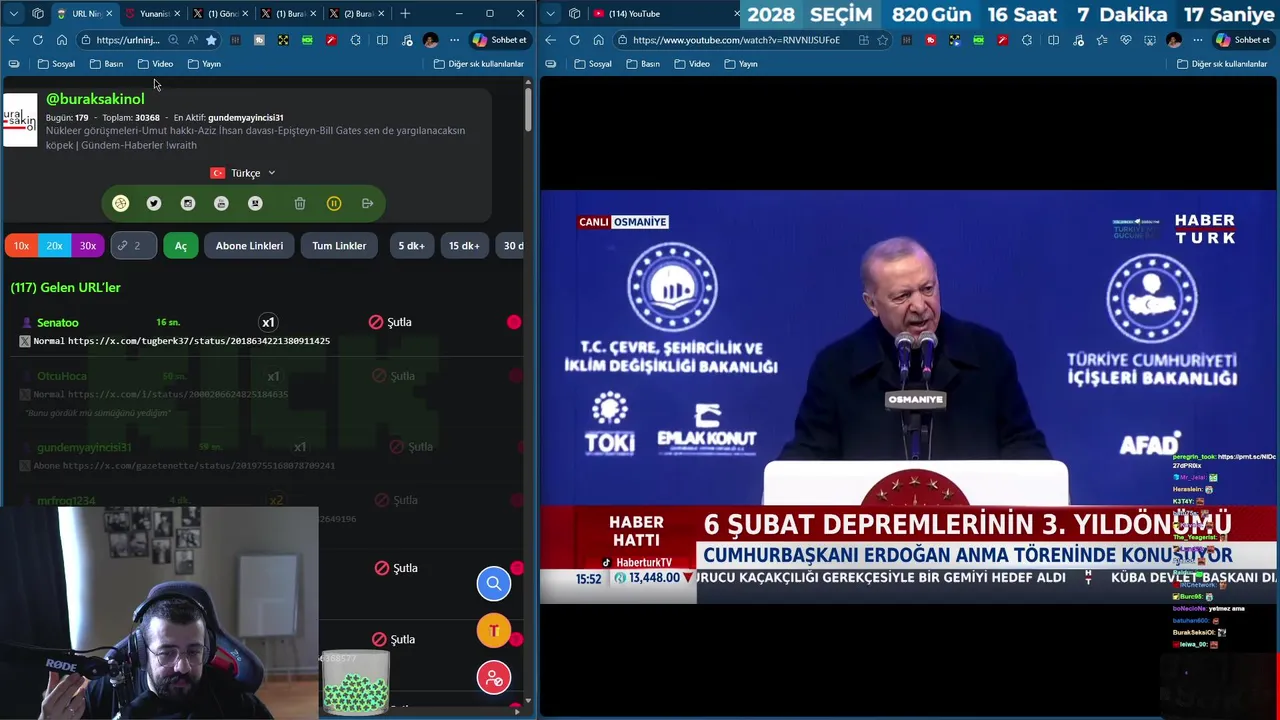
Task: Open the left browser's three-dot menu
Action: tap(454, 40)
